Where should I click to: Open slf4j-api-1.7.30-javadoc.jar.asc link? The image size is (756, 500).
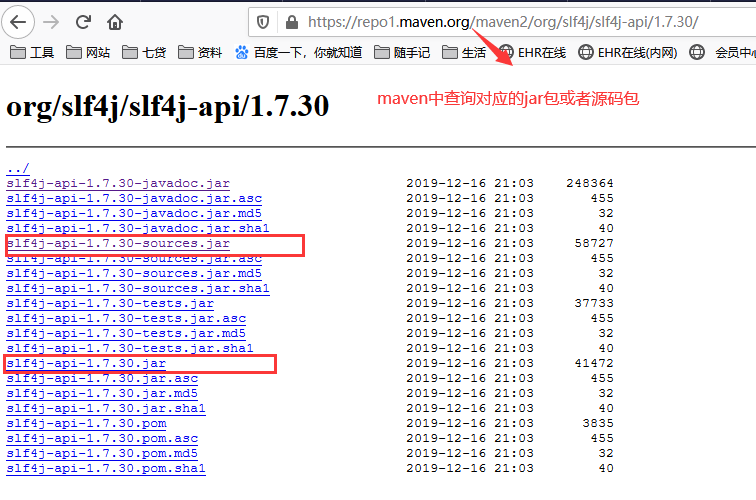point(134,198)
